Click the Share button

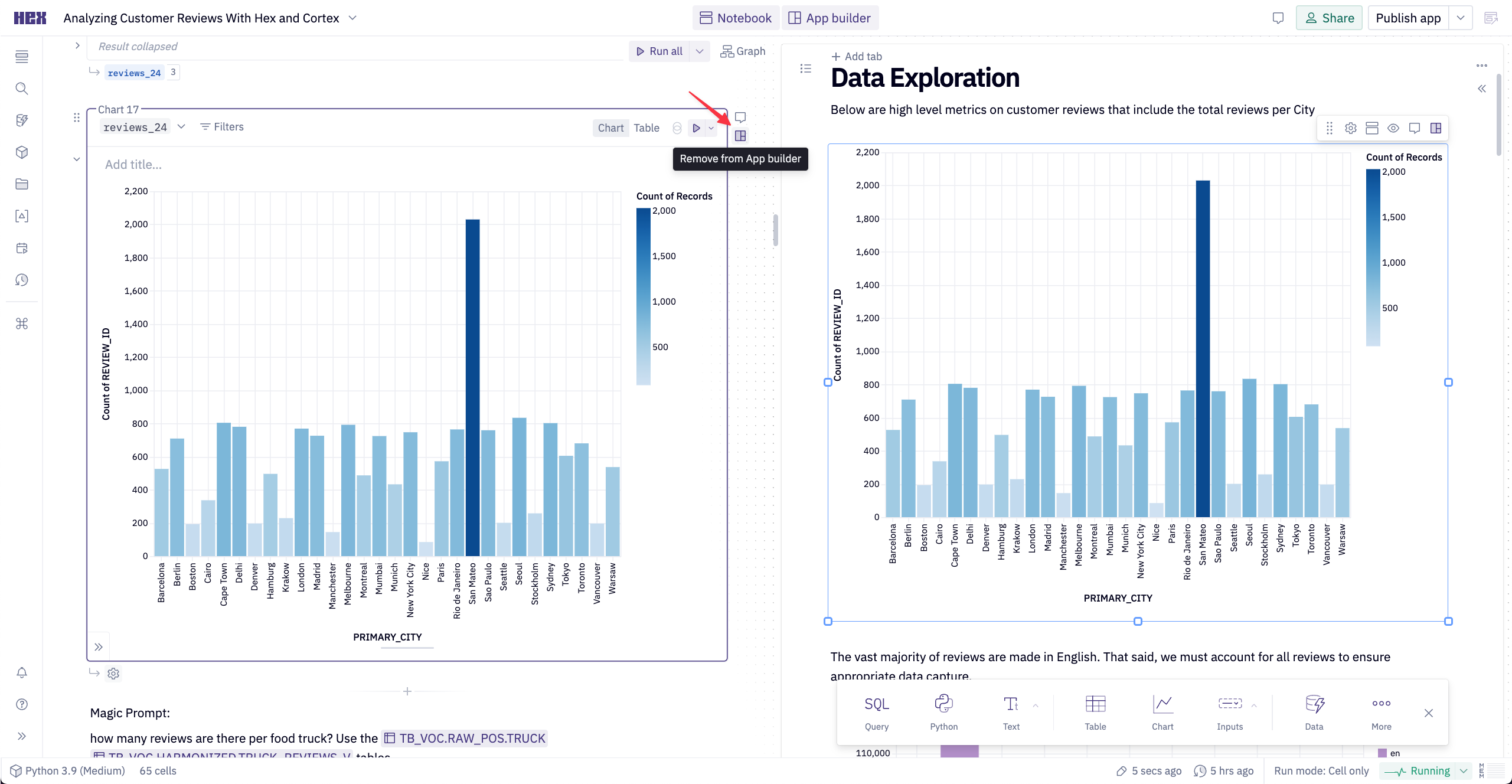[1329, 18]
